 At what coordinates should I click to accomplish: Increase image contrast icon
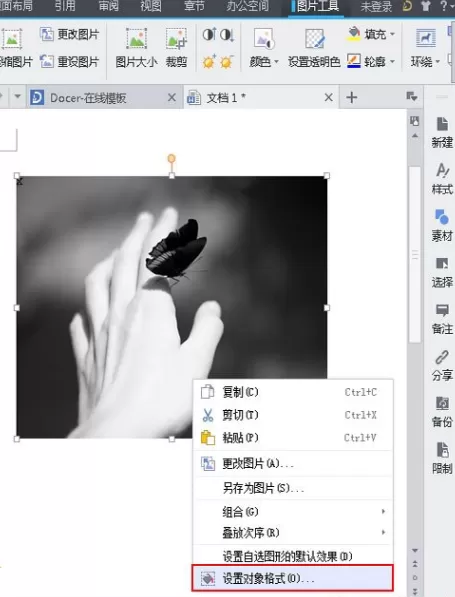click(x=209, y=35)
